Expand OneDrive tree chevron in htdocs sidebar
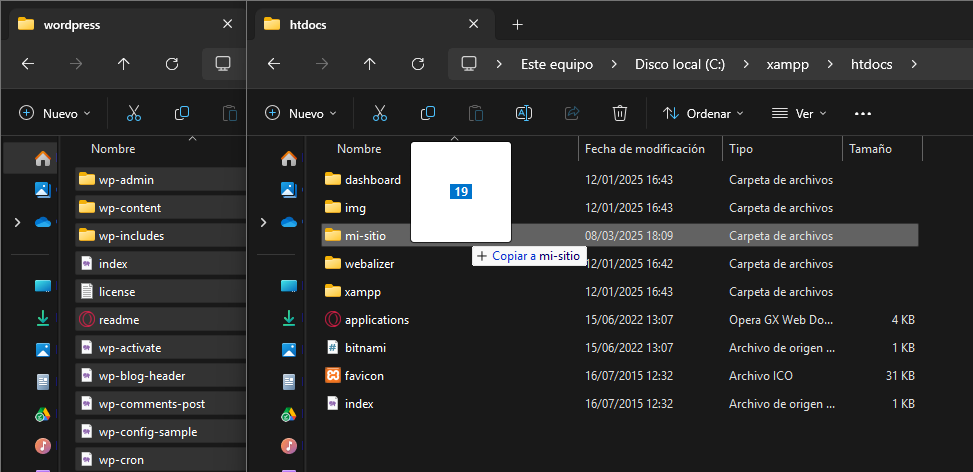The width and height of the screenshot is (973, 472). (x=263, y=222)
